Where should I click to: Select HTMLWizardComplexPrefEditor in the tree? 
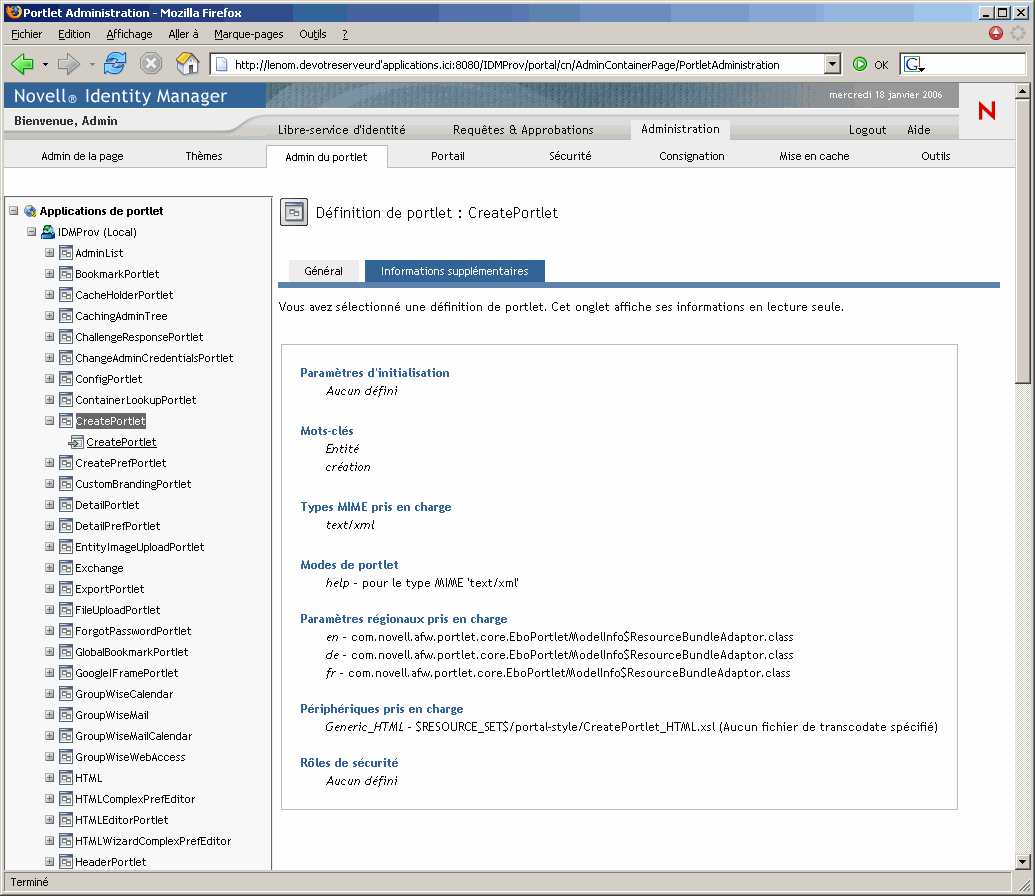point(153,841)
